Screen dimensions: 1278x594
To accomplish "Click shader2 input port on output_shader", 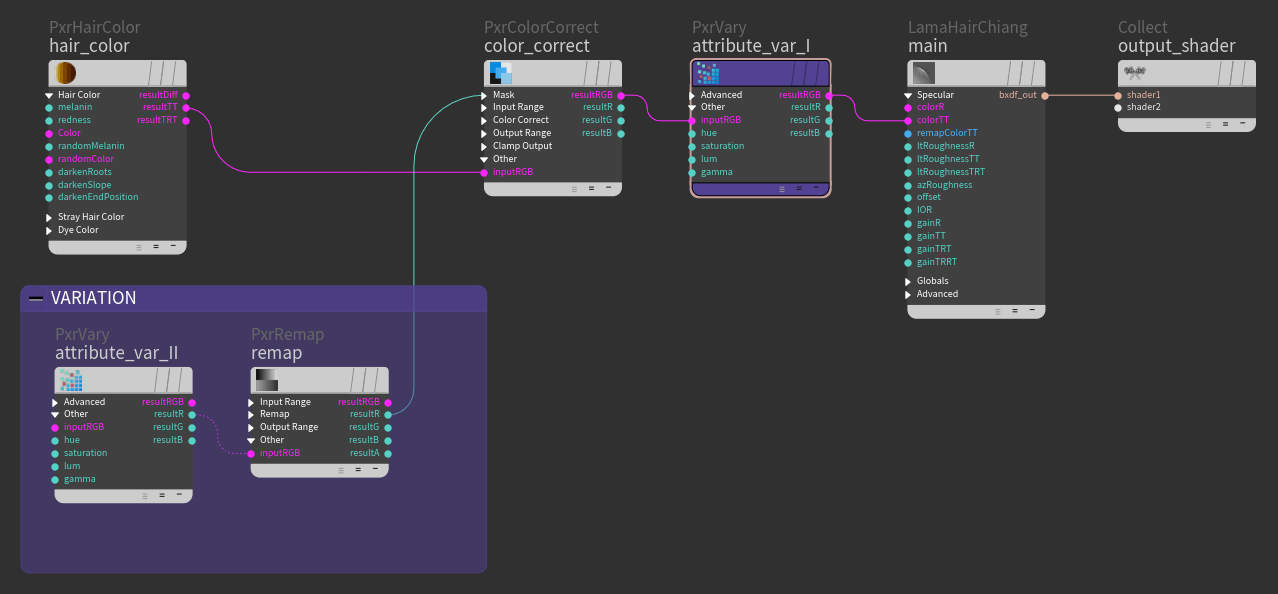I will 1118,107.
